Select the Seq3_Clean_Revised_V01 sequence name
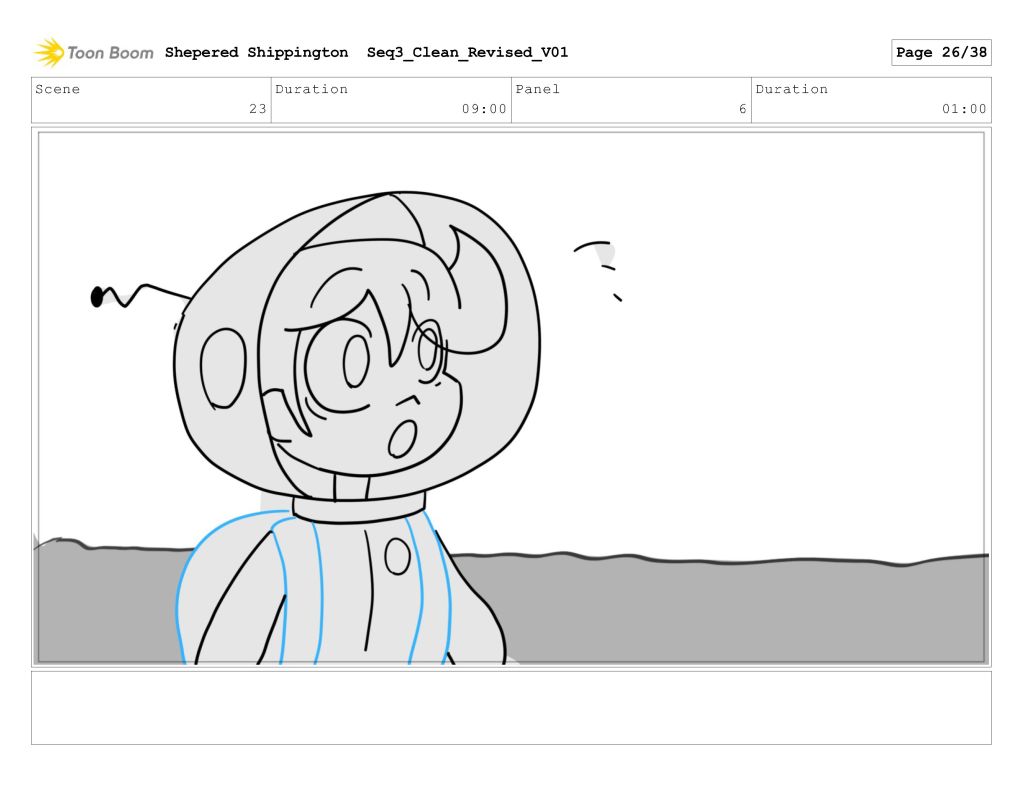This screenshot has width=1024, height=791. point(467,52)
